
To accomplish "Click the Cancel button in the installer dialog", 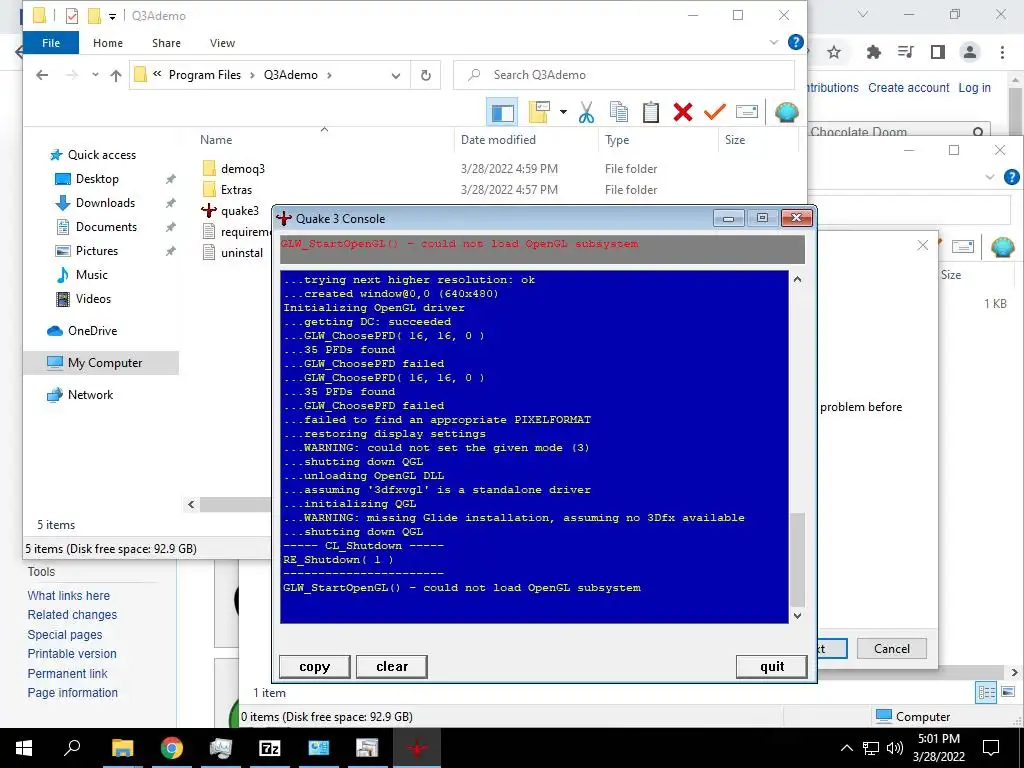I will pyautogui.click(x=891, y=648).
